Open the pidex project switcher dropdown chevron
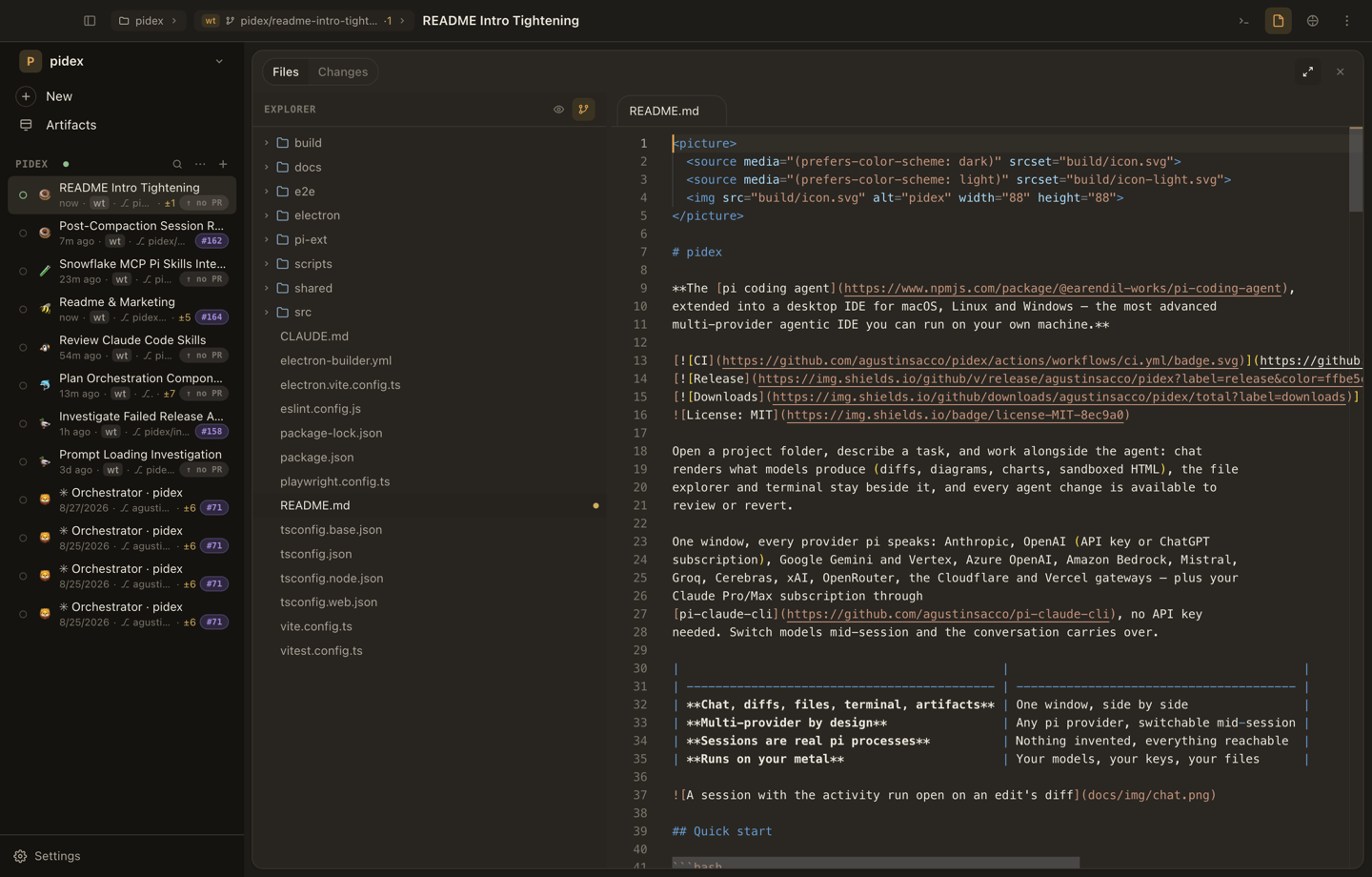Image resolution: width=1372 pixels, height=877 pixels. pyautogui.click(x=219, y=61)
